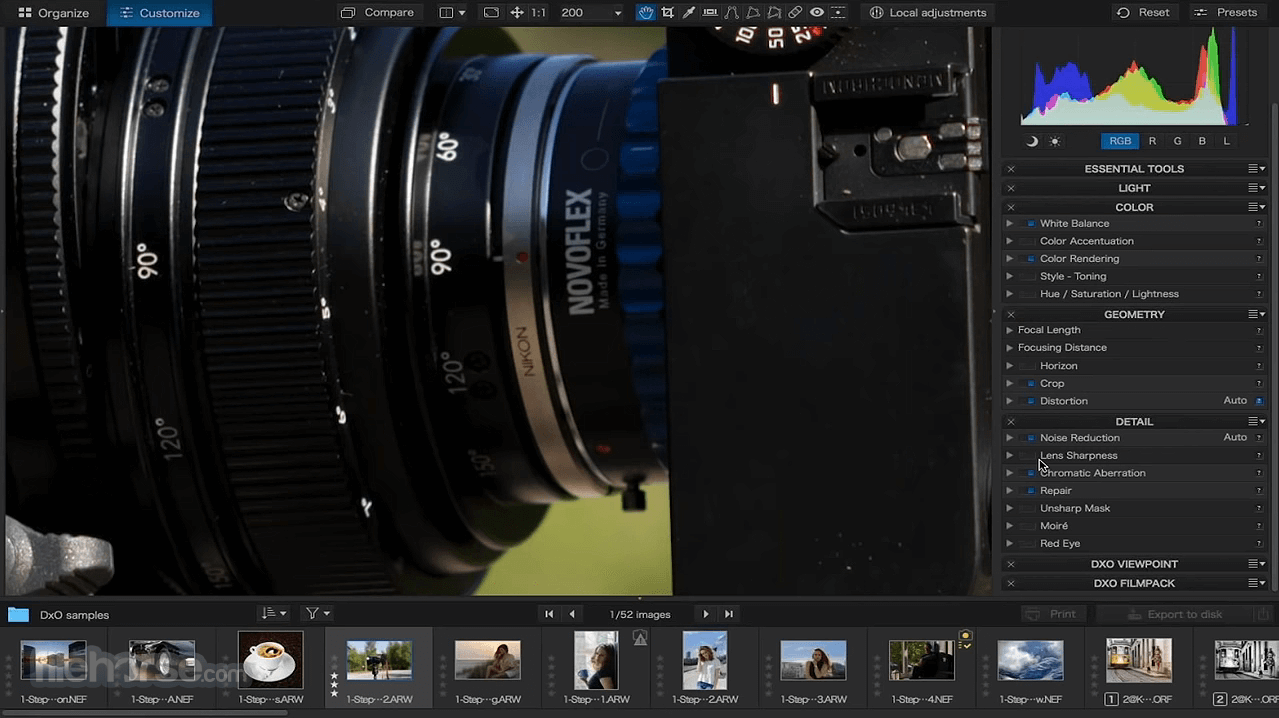Select the Force rectangle perspective tool
Screen dimensions: 1279x718
pos(753,13)
